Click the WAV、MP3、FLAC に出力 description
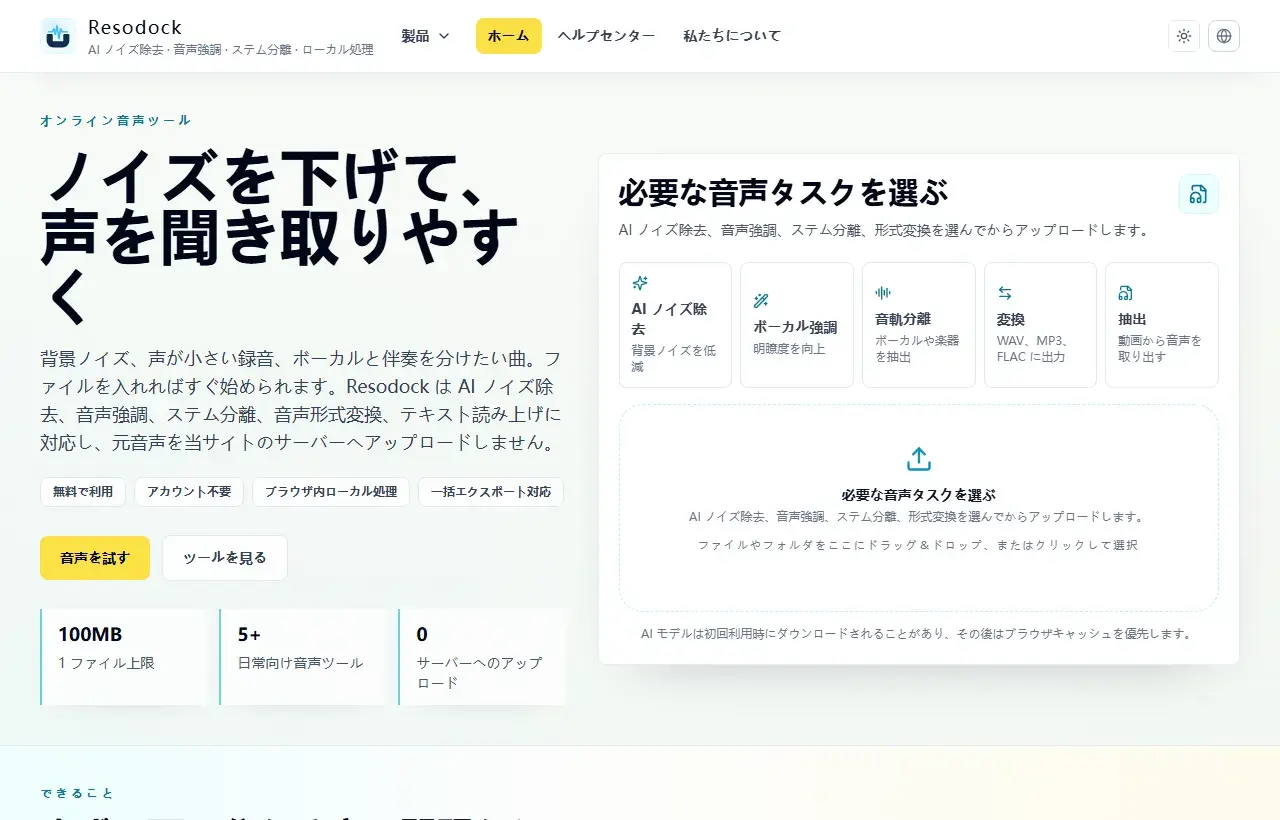This screenshot has height=820, width=1280. (1032, 349)
